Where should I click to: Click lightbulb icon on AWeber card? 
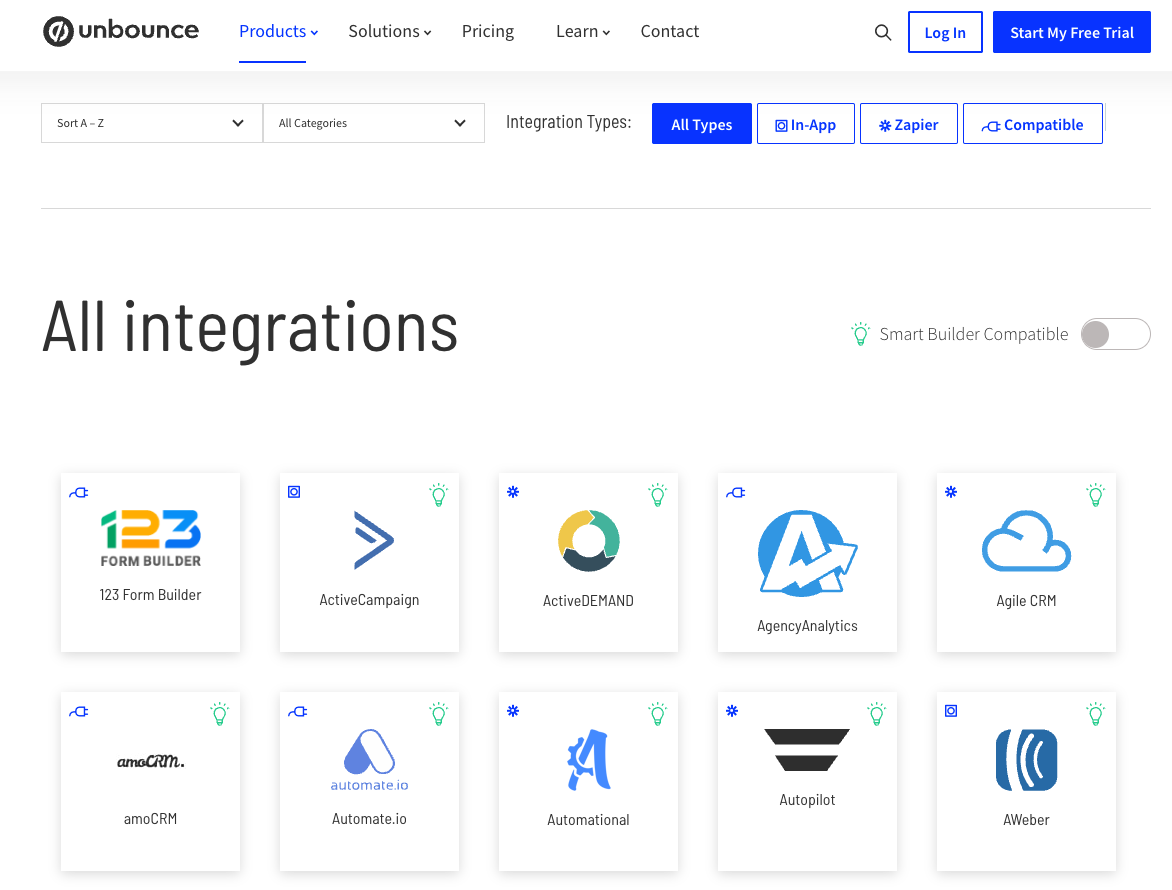click(1096, 714)
